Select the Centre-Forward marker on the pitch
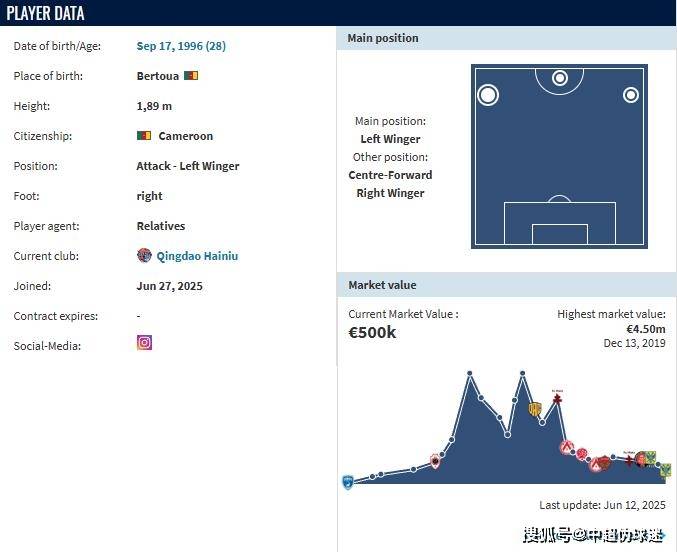 [560, 78]
